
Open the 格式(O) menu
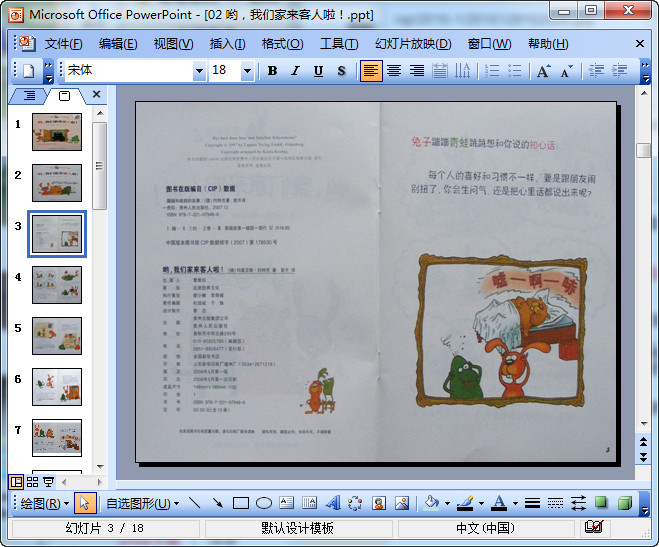pos(282,44)
